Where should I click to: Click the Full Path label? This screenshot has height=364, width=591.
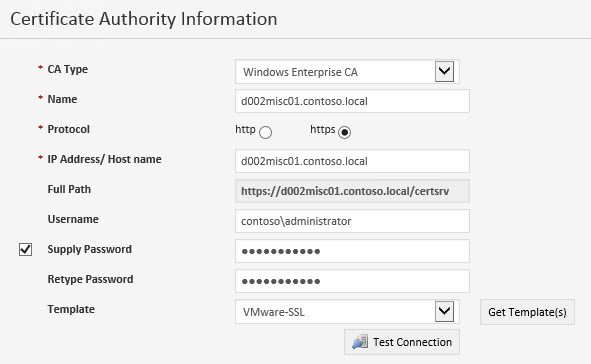[x=69, y=189]
